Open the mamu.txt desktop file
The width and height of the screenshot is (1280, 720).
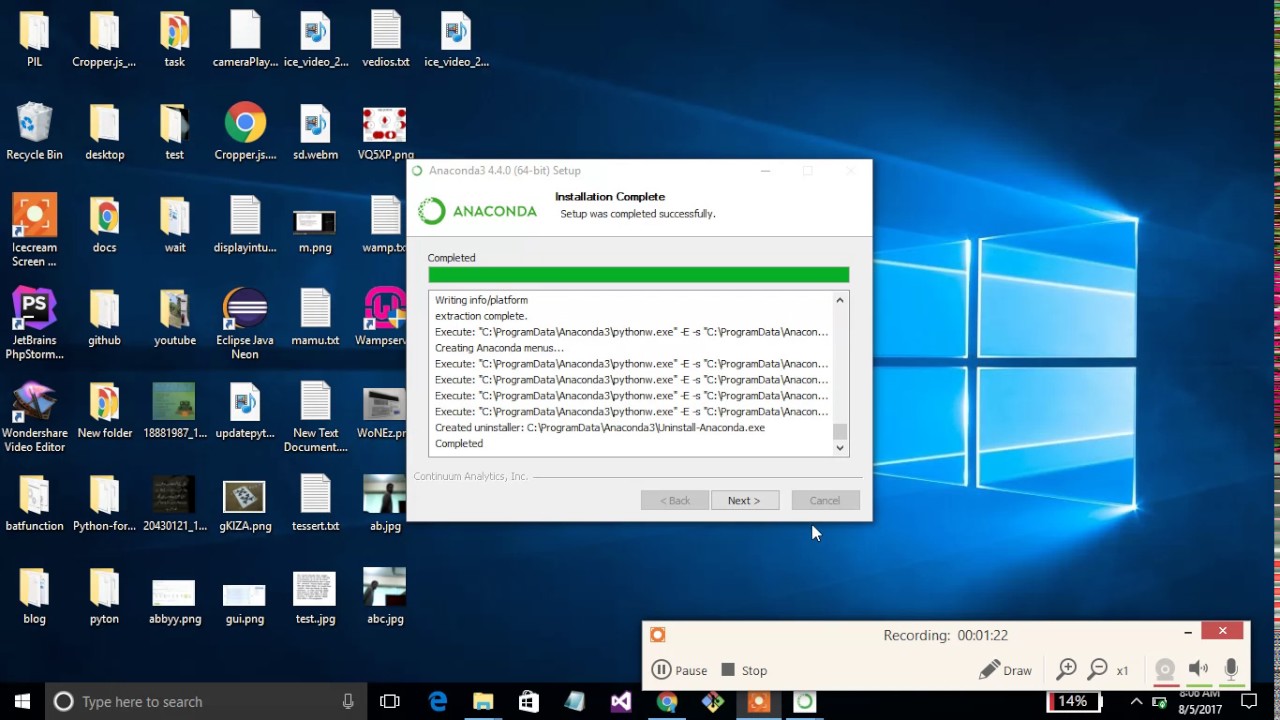click(x=315, y=318)
